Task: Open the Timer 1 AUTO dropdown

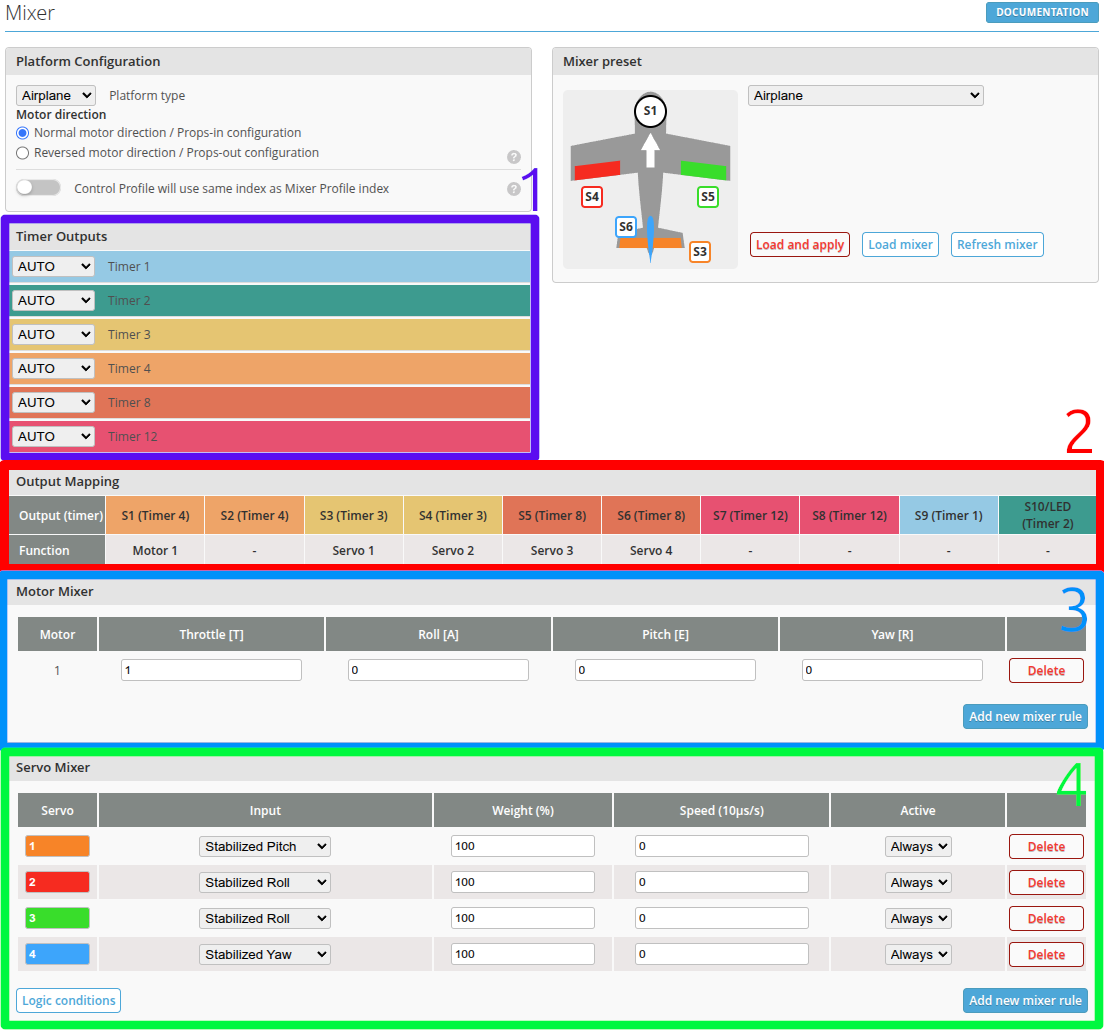Action: pos(54,267)
